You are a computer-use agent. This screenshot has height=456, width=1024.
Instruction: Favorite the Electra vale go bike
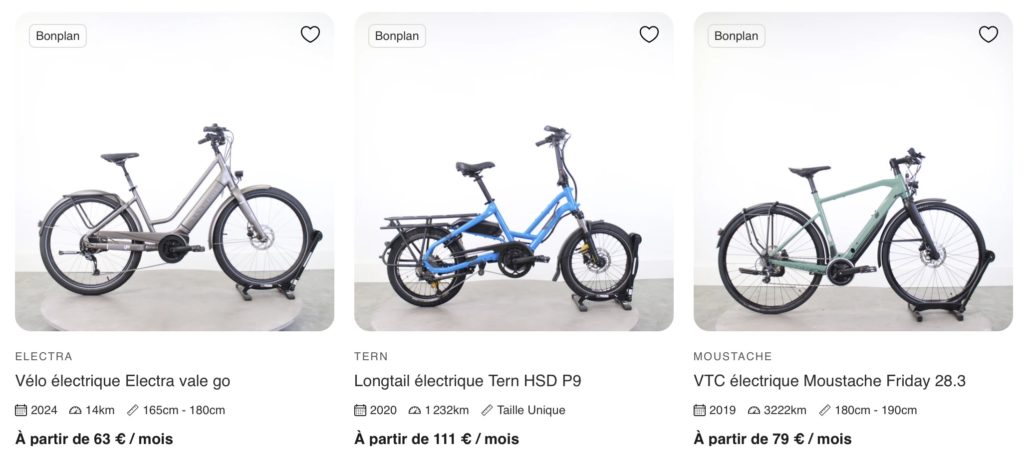[310, 35]
